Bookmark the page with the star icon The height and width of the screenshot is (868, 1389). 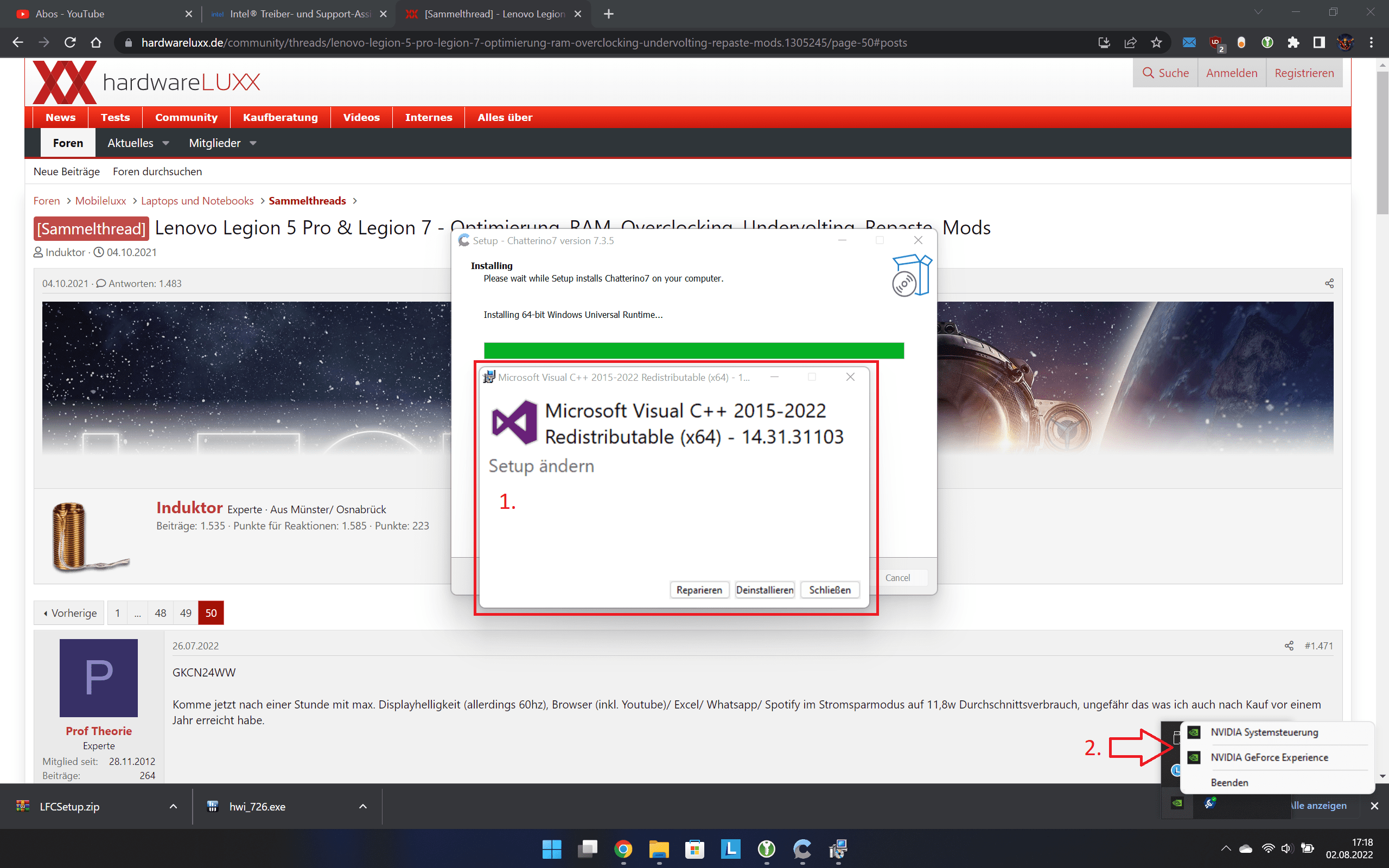click(x=1156, y=42)
